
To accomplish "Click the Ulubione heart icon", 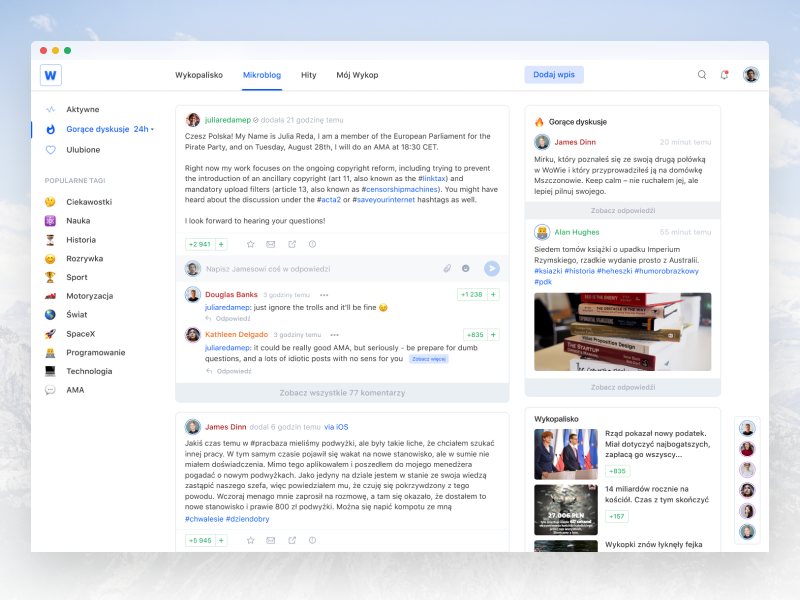I will coord(50,149).
